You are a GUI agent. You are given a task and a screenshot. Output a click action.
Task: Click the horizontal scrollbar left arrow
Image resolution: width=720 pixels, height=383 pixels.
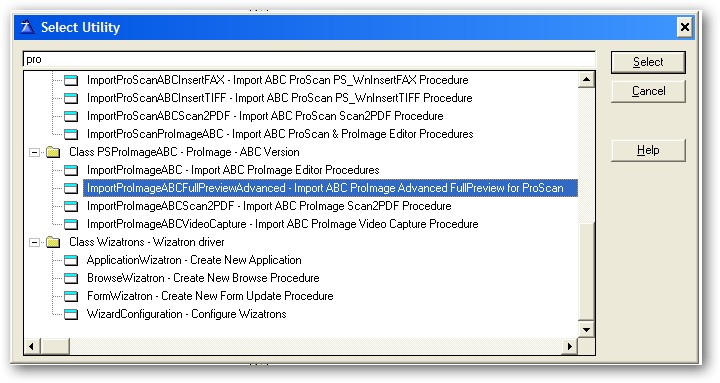pos(32,347)
